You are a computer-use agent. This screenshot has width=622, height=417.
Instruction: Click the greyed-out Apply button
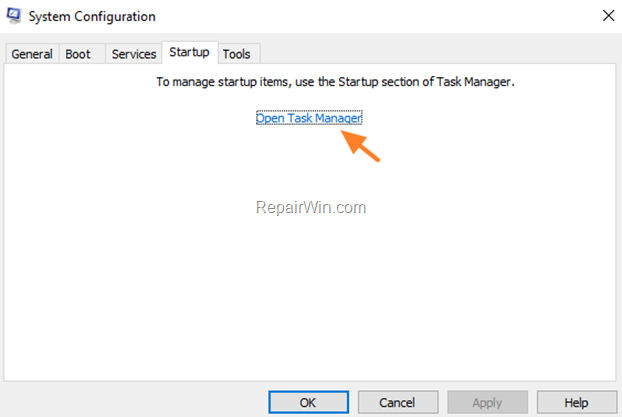click(488, 402)
